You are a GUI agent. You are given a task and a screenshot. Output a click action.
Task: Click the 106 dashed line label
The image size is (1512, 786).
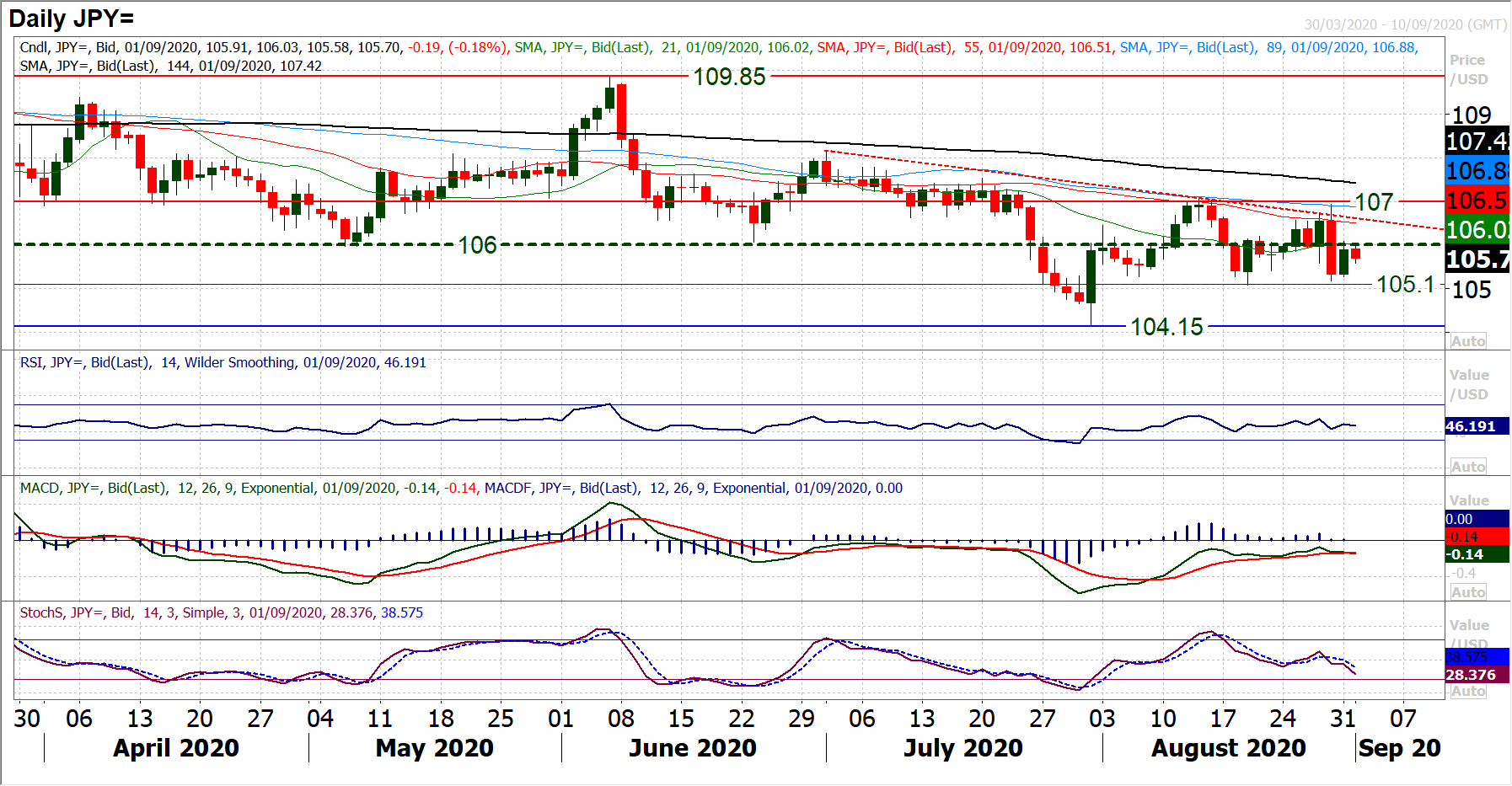(x=477, y=245)
